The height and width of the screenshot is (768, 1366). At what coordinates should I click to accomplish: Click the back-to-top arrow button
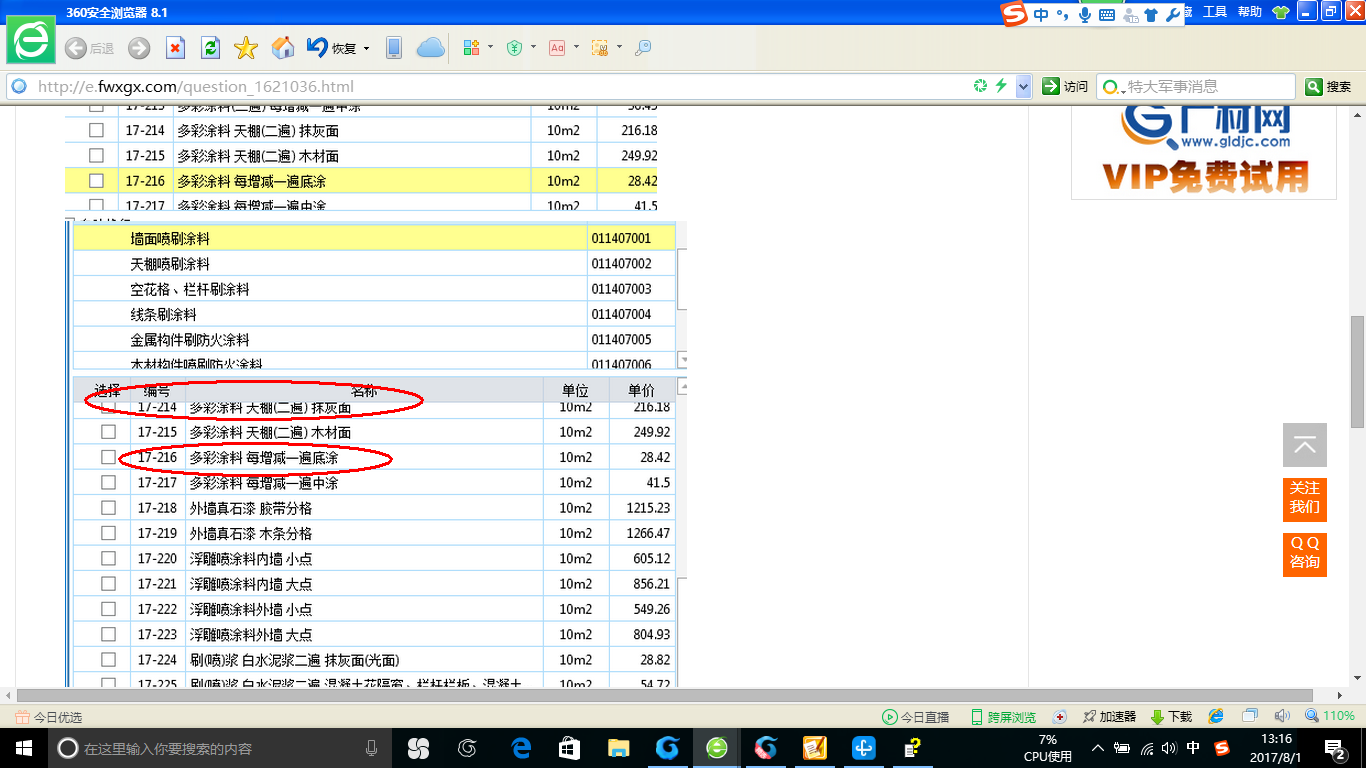click(1305, 445)
